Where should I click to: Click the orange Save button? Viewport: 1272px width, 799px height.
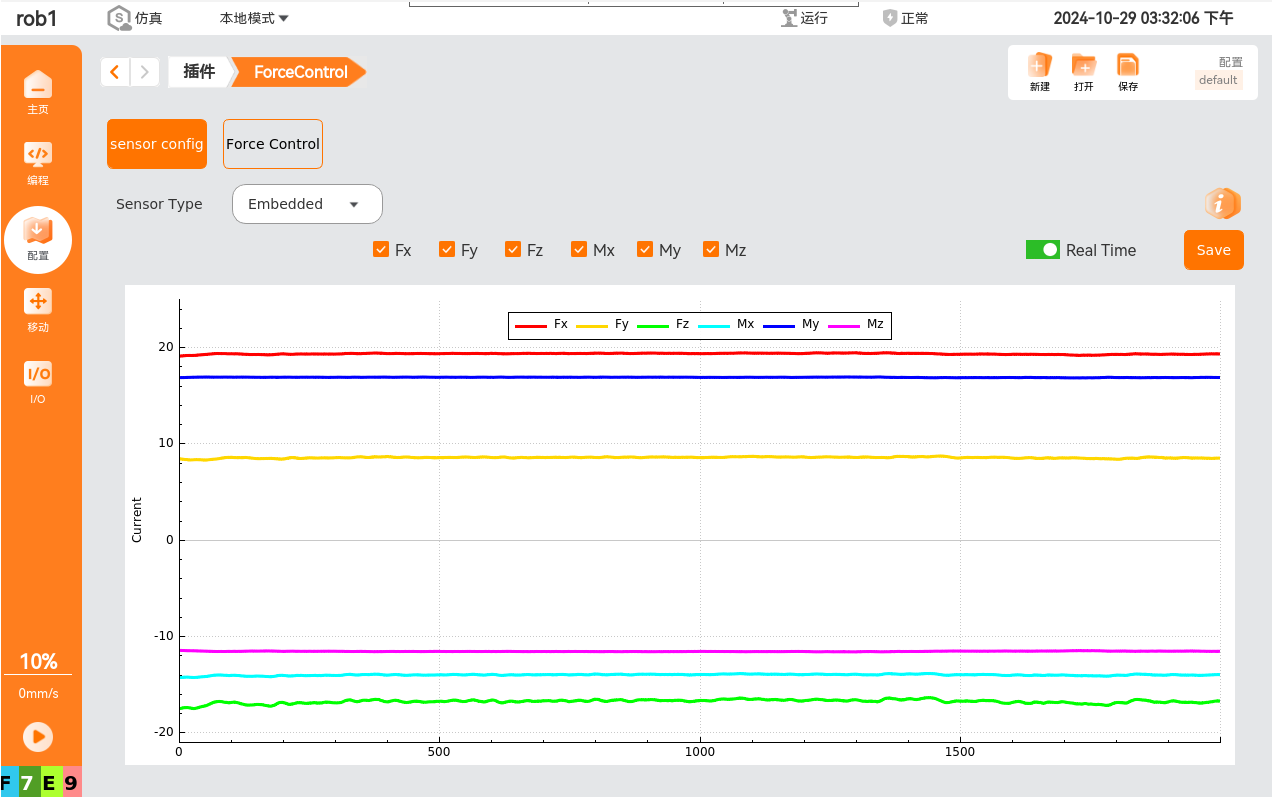(x=1213, y=250)
